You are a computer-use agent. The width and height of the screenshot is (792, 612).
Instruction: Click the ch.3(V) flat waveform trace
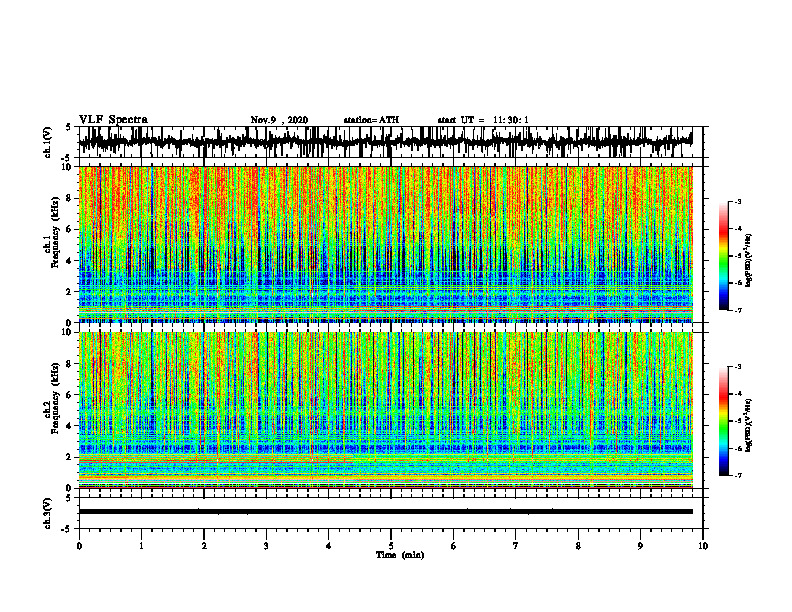(386, 512)
